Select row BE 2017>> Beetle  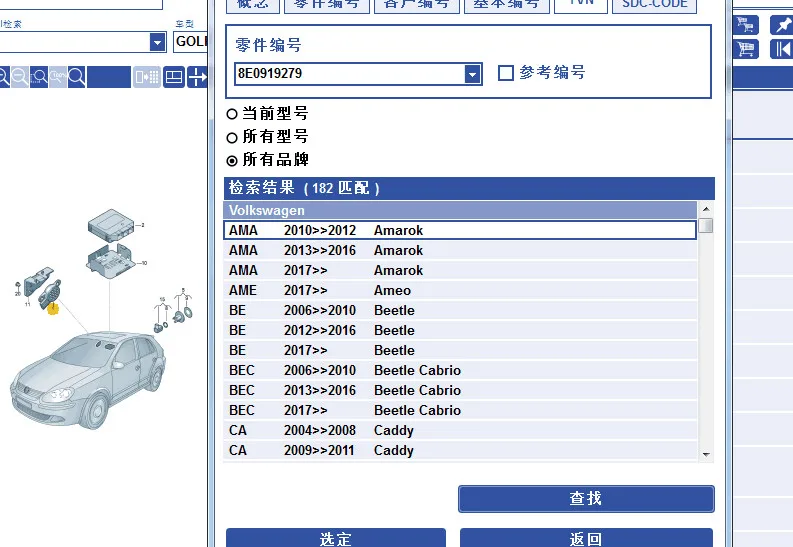pyautogui.click(x=460, y=350)
